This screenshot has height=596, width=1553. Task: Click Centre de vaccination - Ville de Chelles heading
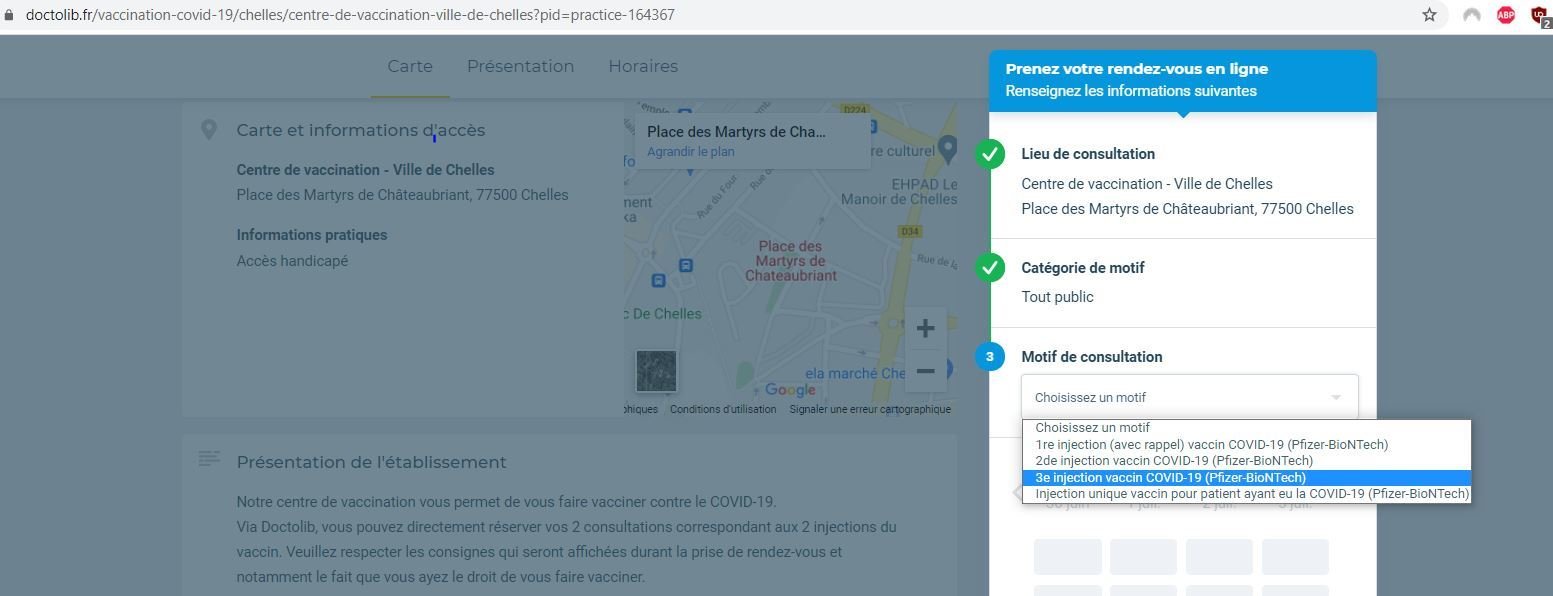365,170
